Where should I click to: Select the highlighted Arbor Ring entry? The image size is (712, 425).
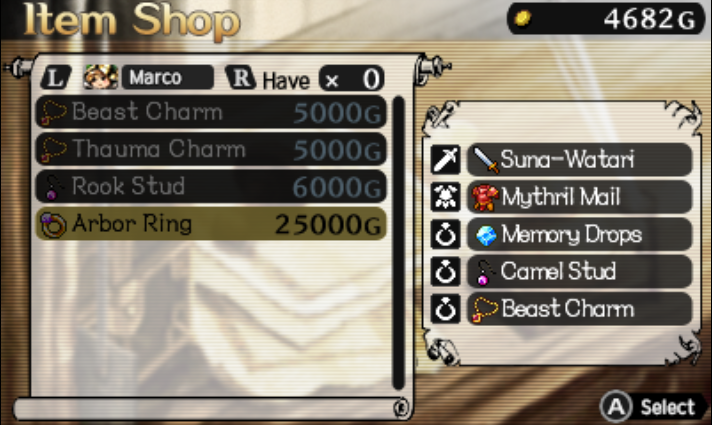click(211, 224)
